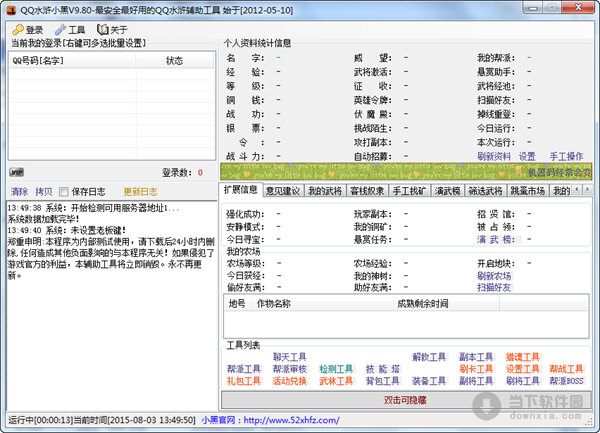600x433 pixels.
Task: Click the 拷贝 log link
Action: 44,192
